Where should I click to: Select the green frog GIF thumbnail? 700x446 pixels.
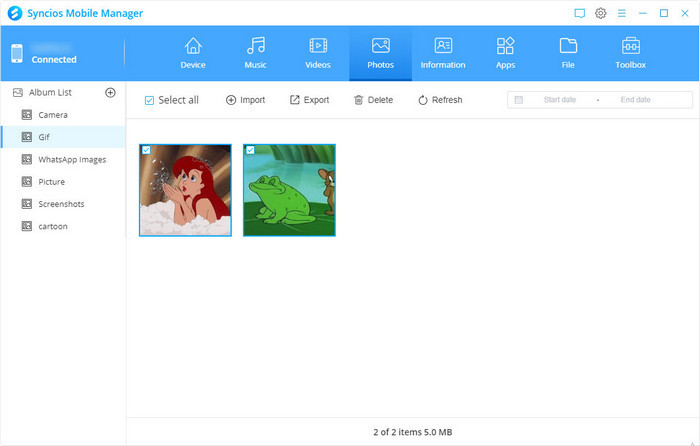click(289, 190)
